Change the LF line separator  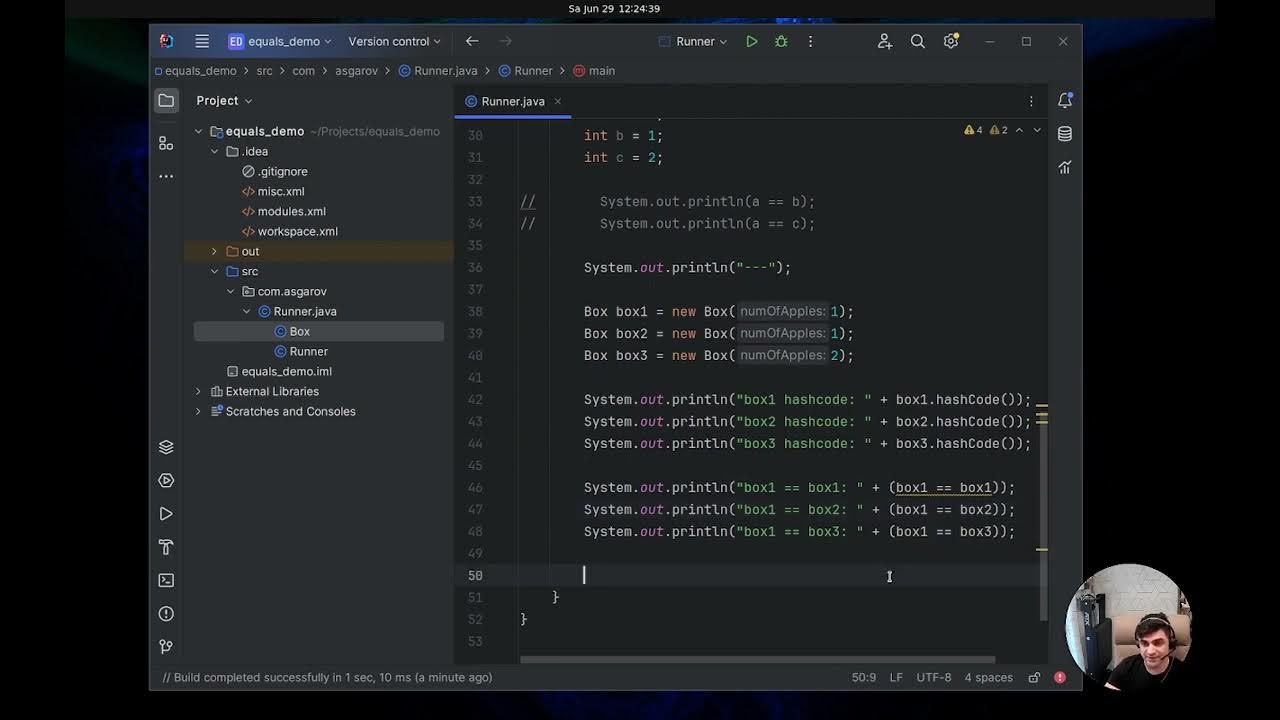(x=896, y=677)
